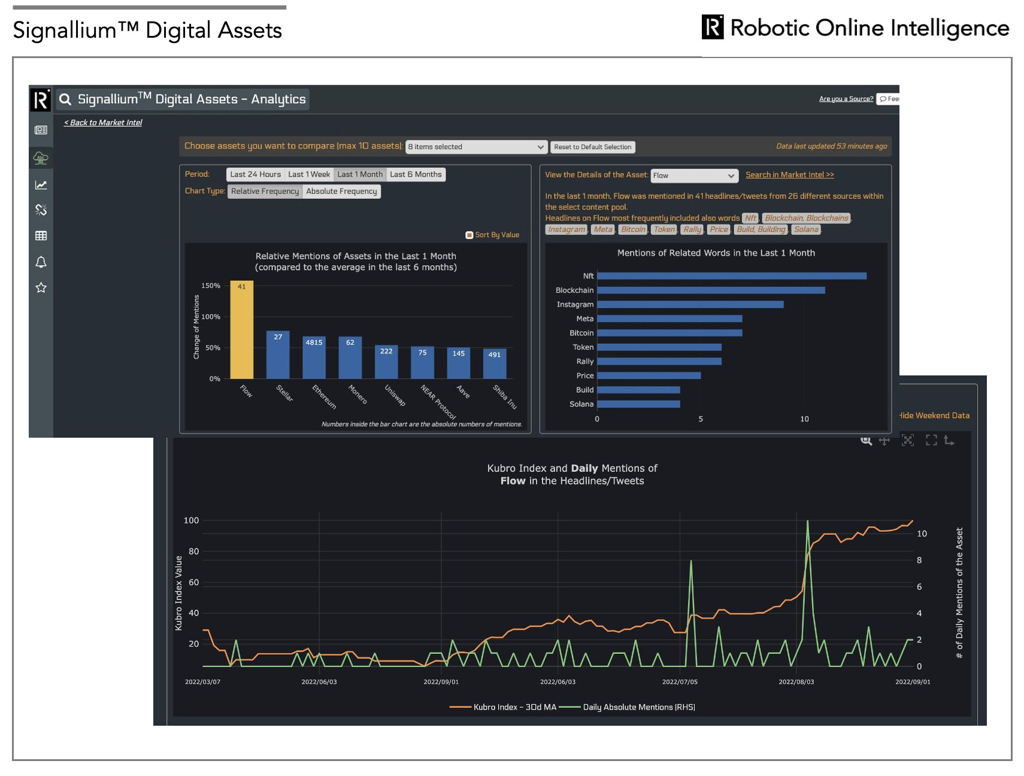Click the yellow Flow bar in chart

pyautogui.click(x=242, y=330)
